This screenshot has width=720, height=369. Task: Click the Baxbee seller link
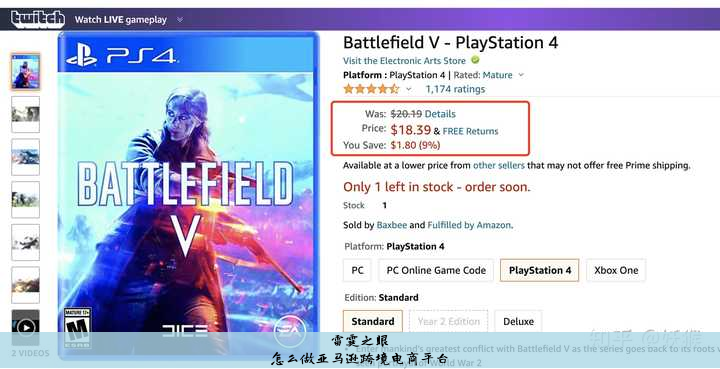click(392, 225)
